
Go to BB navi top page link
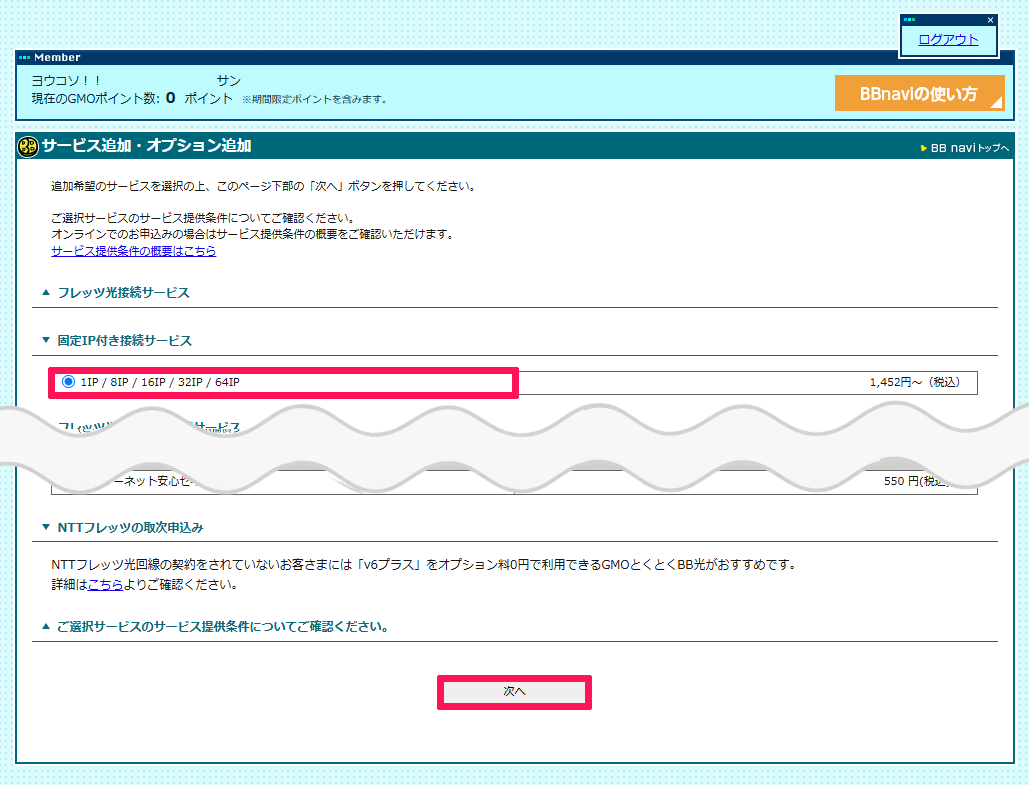[x=965, y=148]
